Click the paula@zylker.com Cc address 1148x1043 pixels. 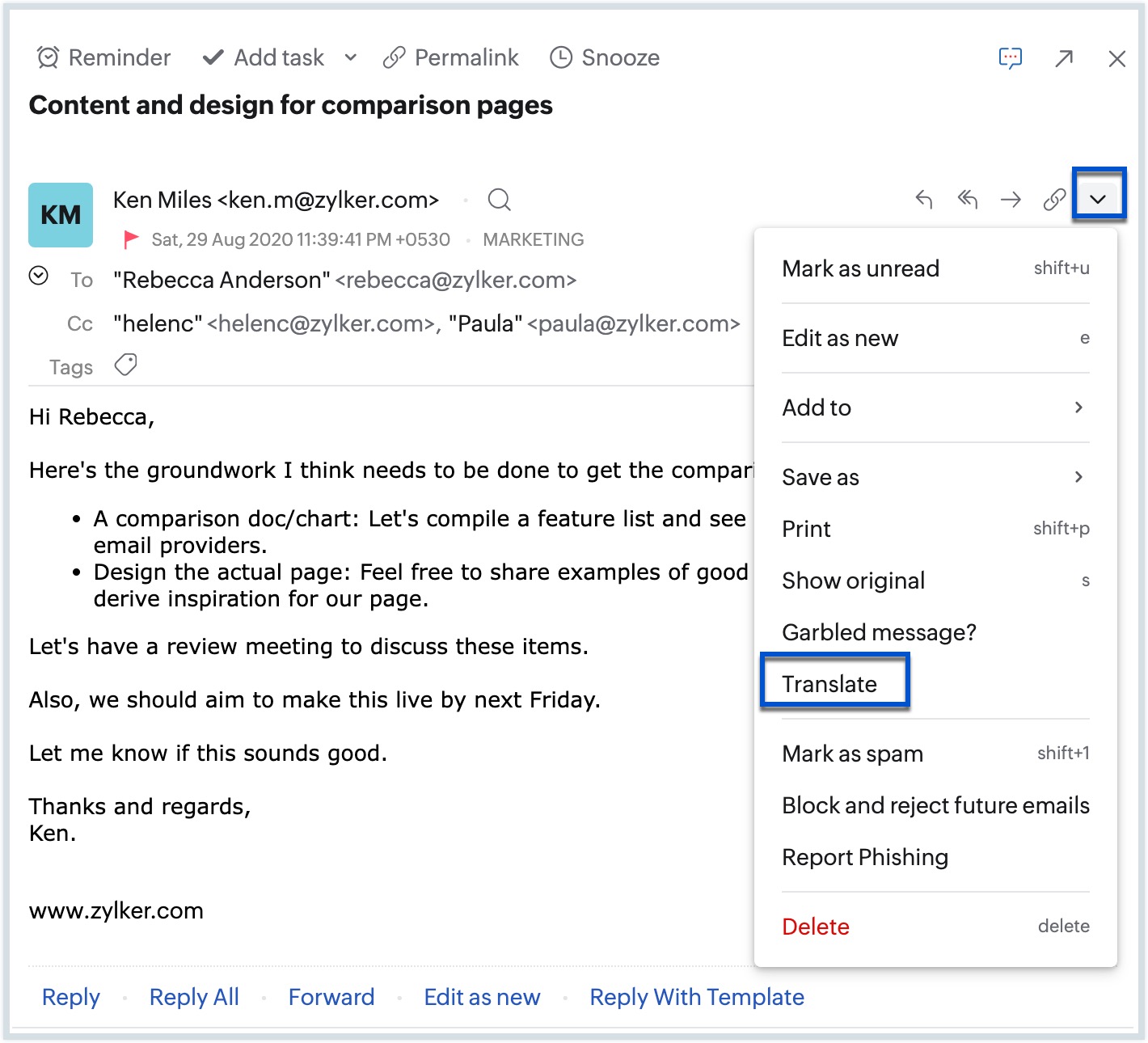pos(634,323)
